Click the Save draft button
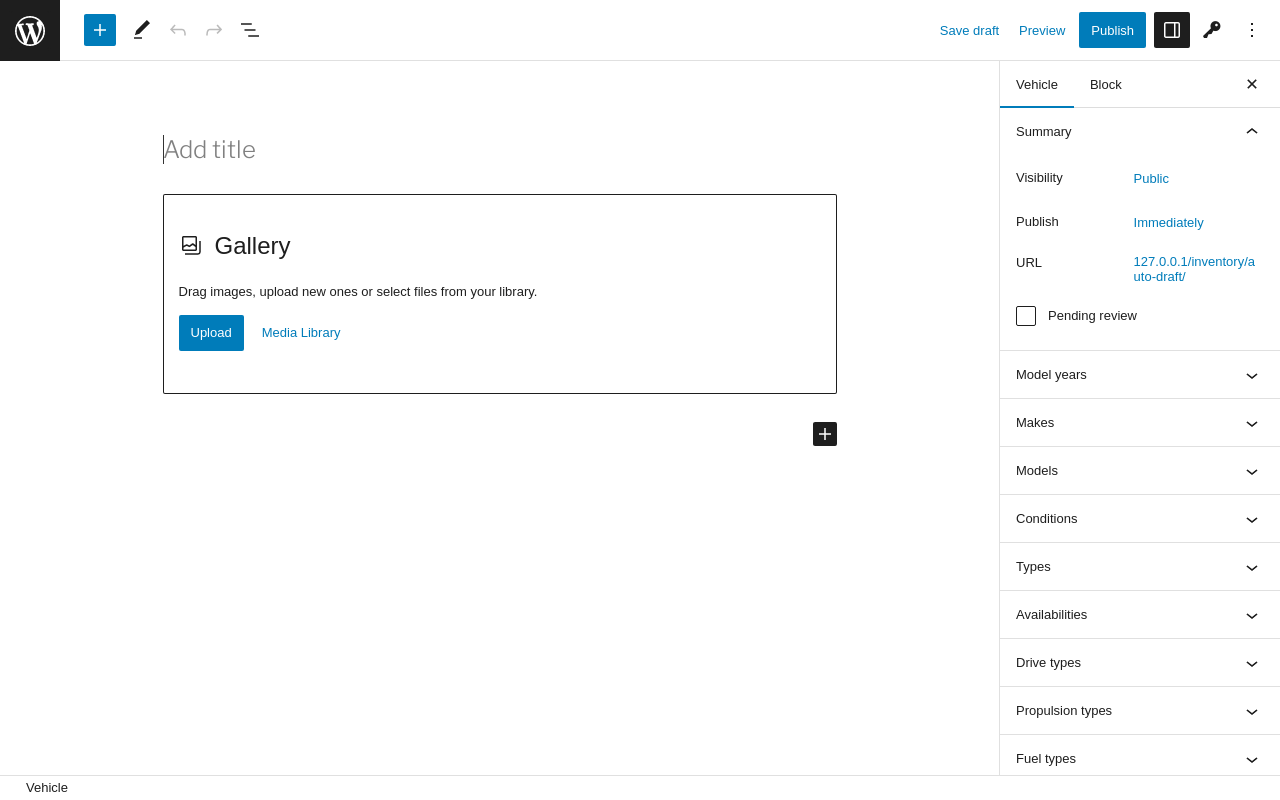The width and height of the screenshot is (1280, 800). coord(969,30)
